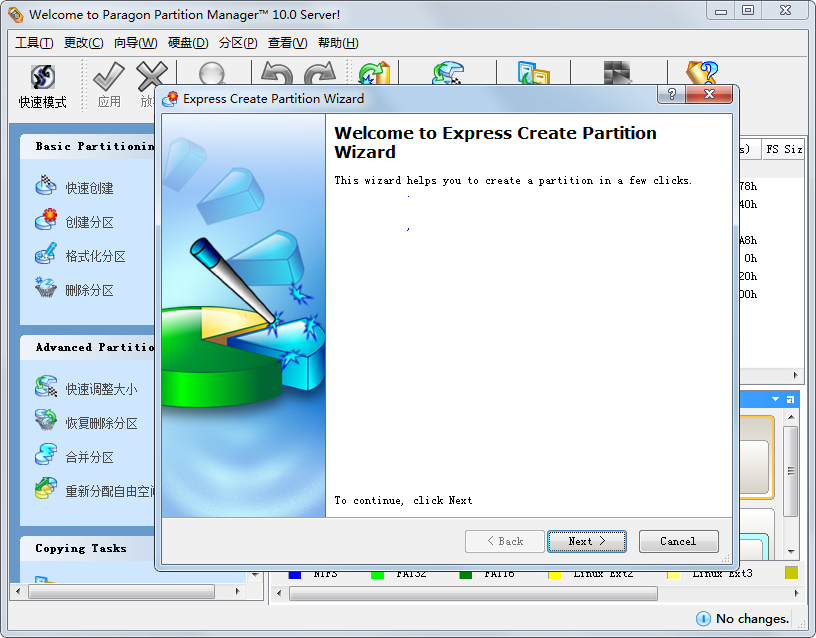
Task: Open the help question mark toolbar icon
Action: 701,74
